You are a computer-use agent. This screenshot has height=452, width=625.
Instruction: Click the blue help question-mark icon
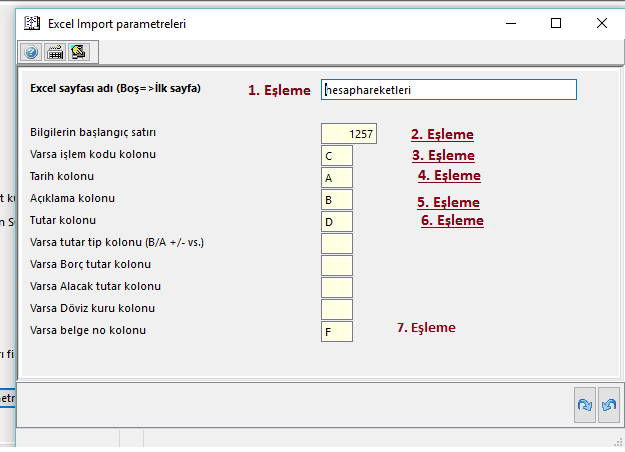point(31,51)
